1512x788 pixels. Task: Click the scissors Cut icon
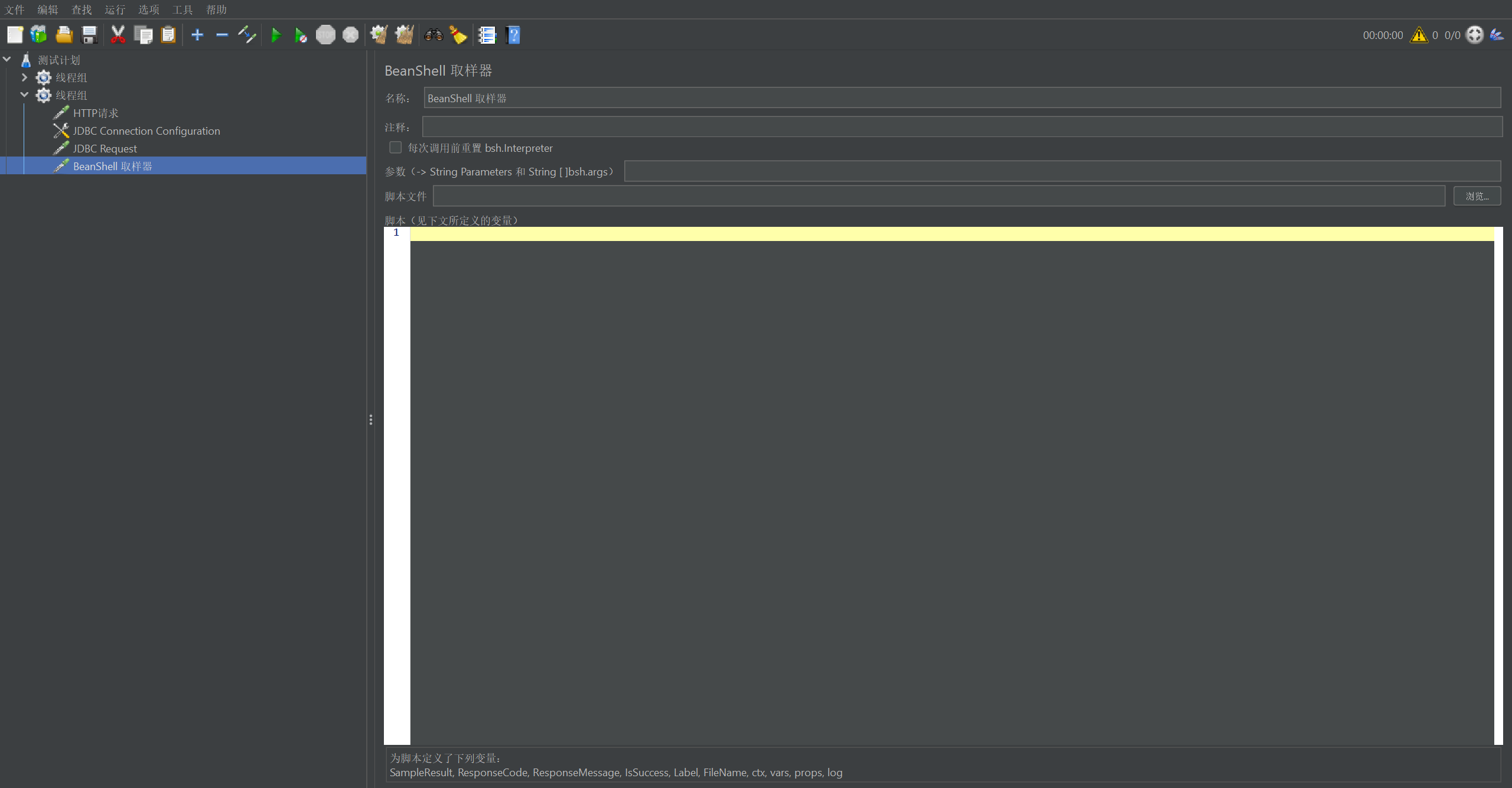(118, 35)
